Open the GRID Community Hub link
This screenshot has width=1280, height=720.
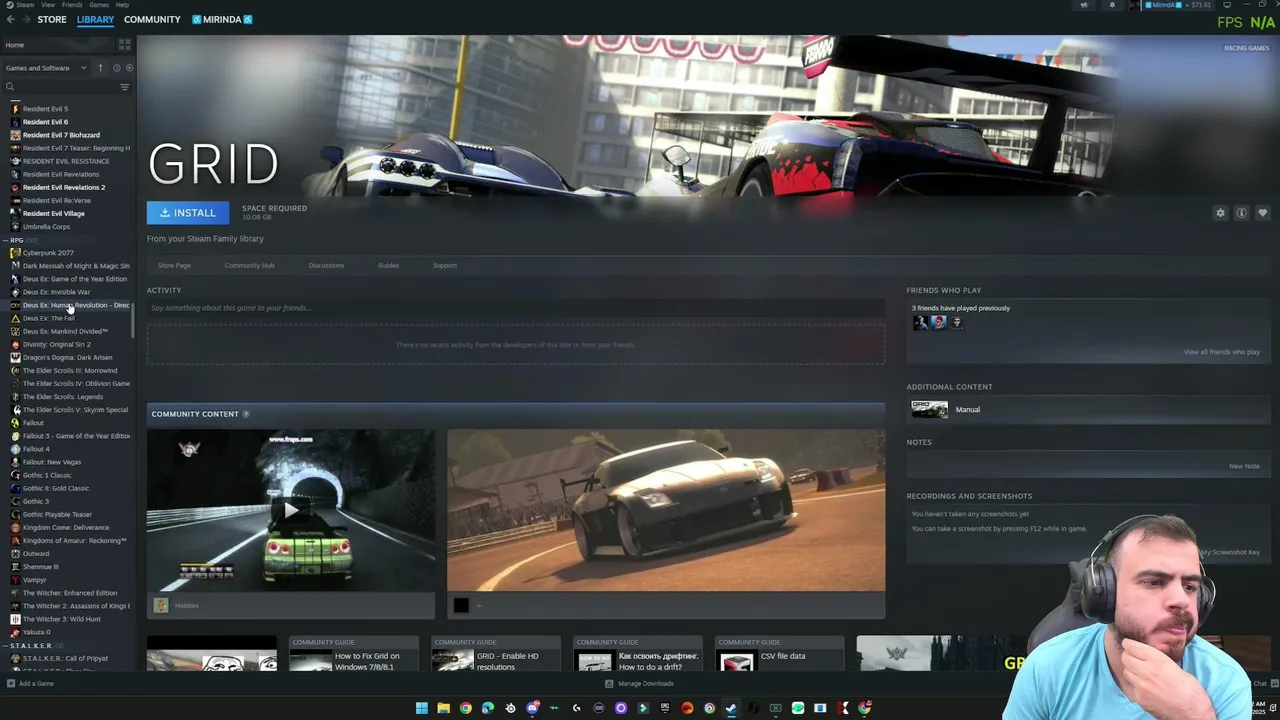tap(249, 266)
